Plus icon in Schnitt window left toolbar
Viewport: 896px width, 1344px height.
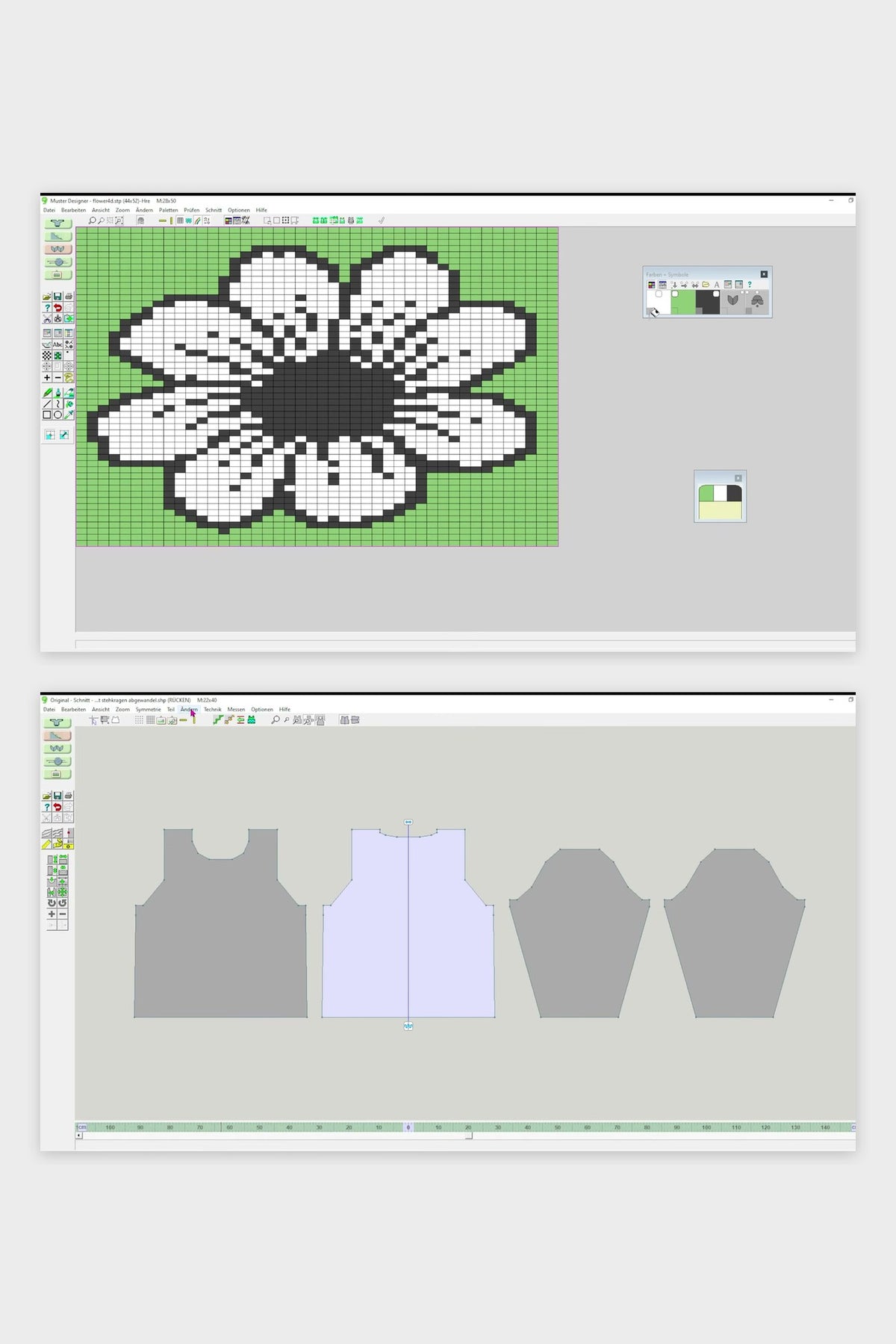(52, 914)
